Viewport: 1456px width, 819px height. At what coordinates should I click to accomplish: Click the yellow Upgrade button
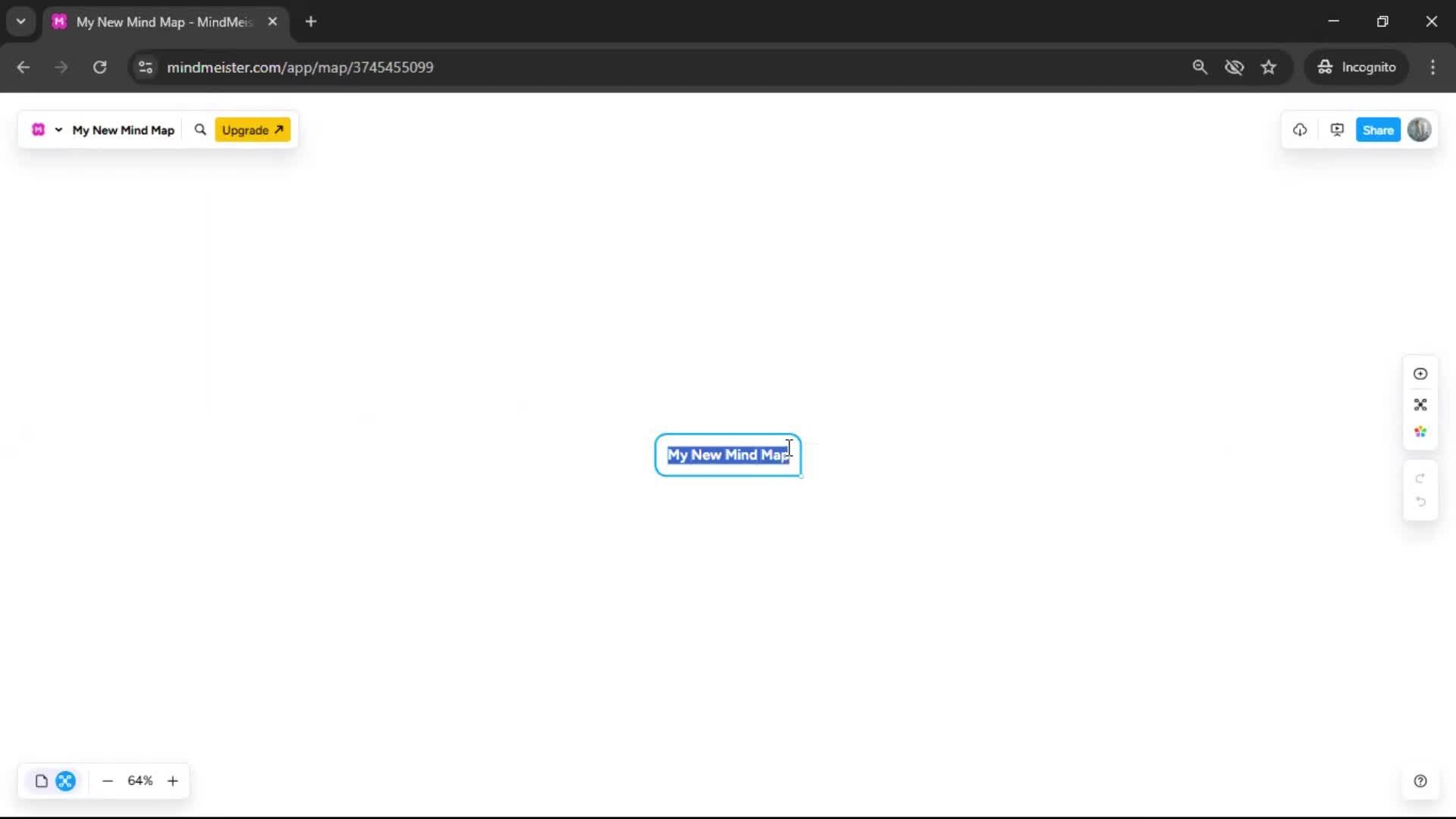coord(253,130)
